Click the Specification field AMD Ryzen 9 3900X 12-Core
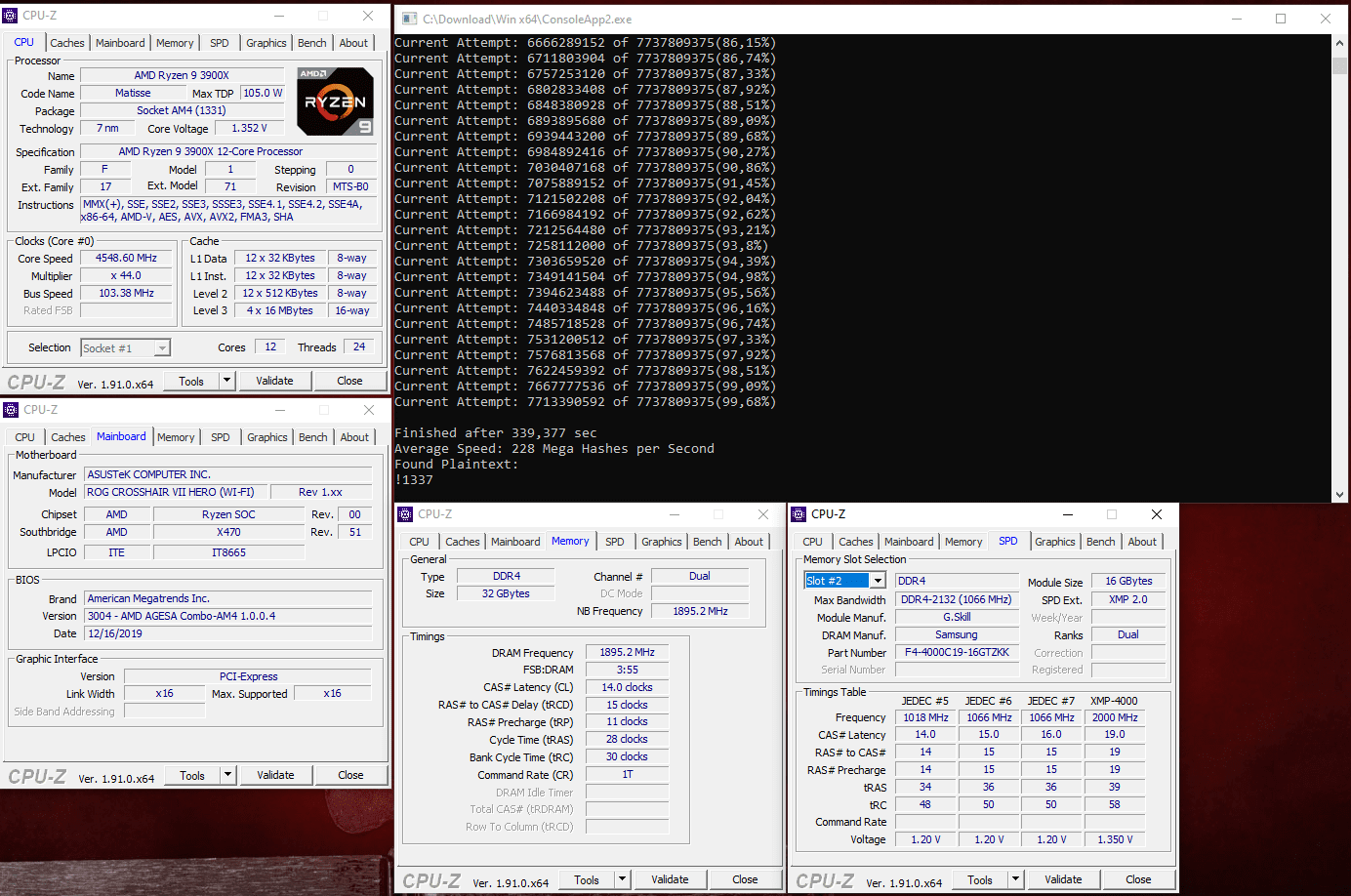 coord(228,152)
